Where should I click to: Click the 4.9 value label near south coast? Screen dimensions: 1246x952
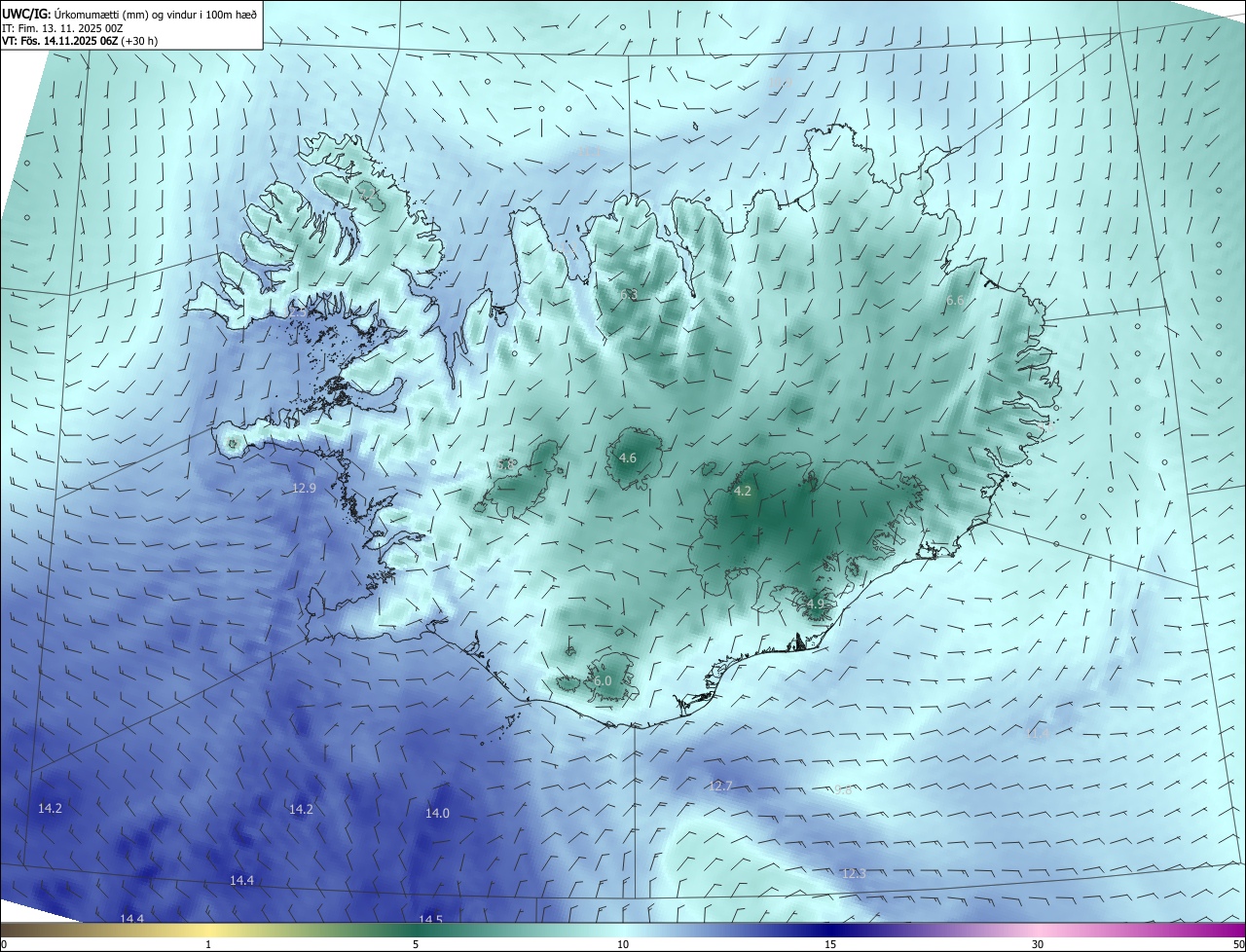(816, 604)
